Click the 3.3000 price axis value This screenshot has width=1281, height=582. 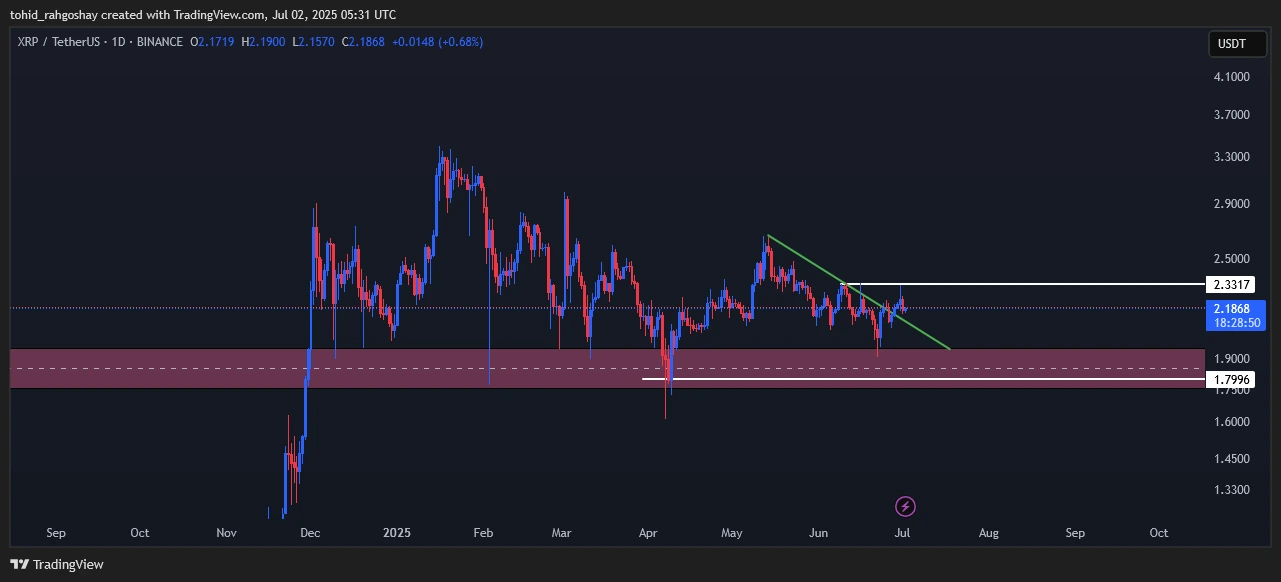coord(1231,157)
